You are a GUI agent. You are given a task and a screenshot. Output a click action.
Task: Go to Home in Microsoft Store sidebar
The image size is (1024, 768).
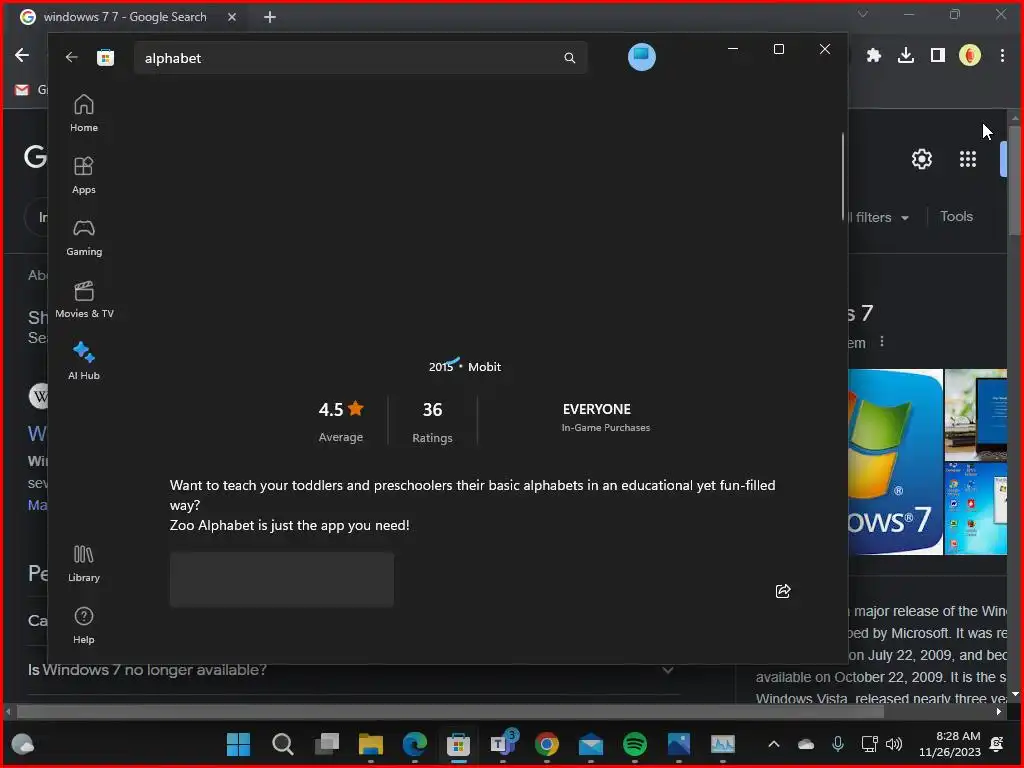coord(84,113)
